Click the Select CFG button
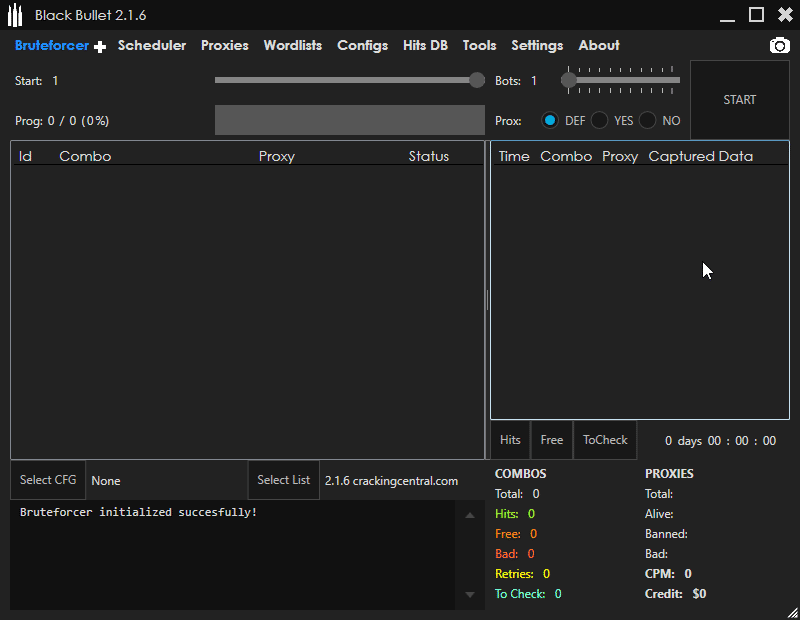The width and height of the screenshot is (800, 620). (48, 480)
